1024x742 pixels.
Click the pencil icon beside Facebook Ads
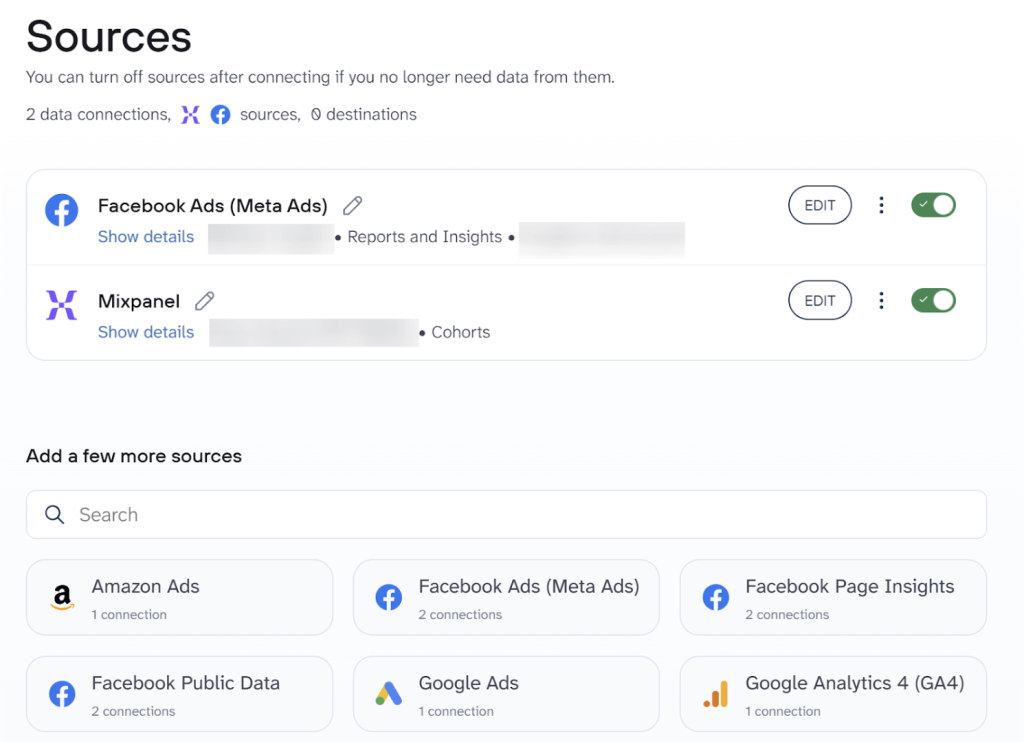point(352,204)
